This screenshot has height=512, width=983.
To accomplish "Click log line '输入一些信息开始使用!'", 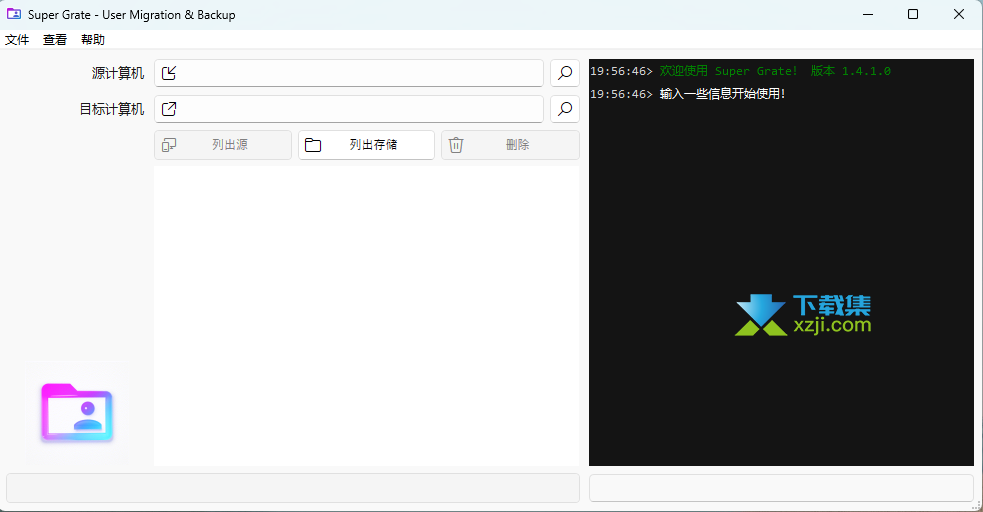I will pos(722,94).
